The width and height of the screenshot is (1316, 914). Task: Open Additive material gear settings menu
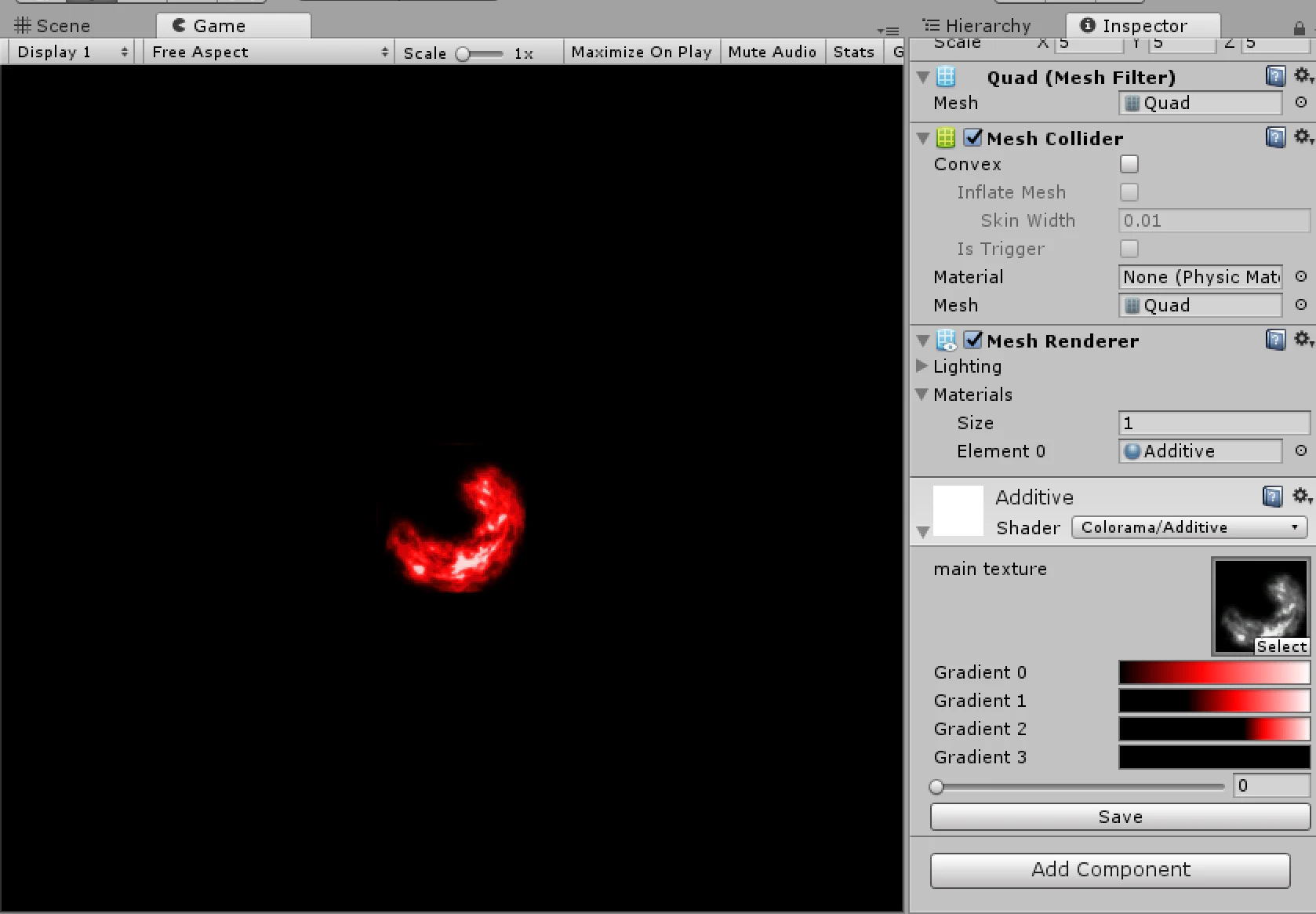click(1302, 496)
